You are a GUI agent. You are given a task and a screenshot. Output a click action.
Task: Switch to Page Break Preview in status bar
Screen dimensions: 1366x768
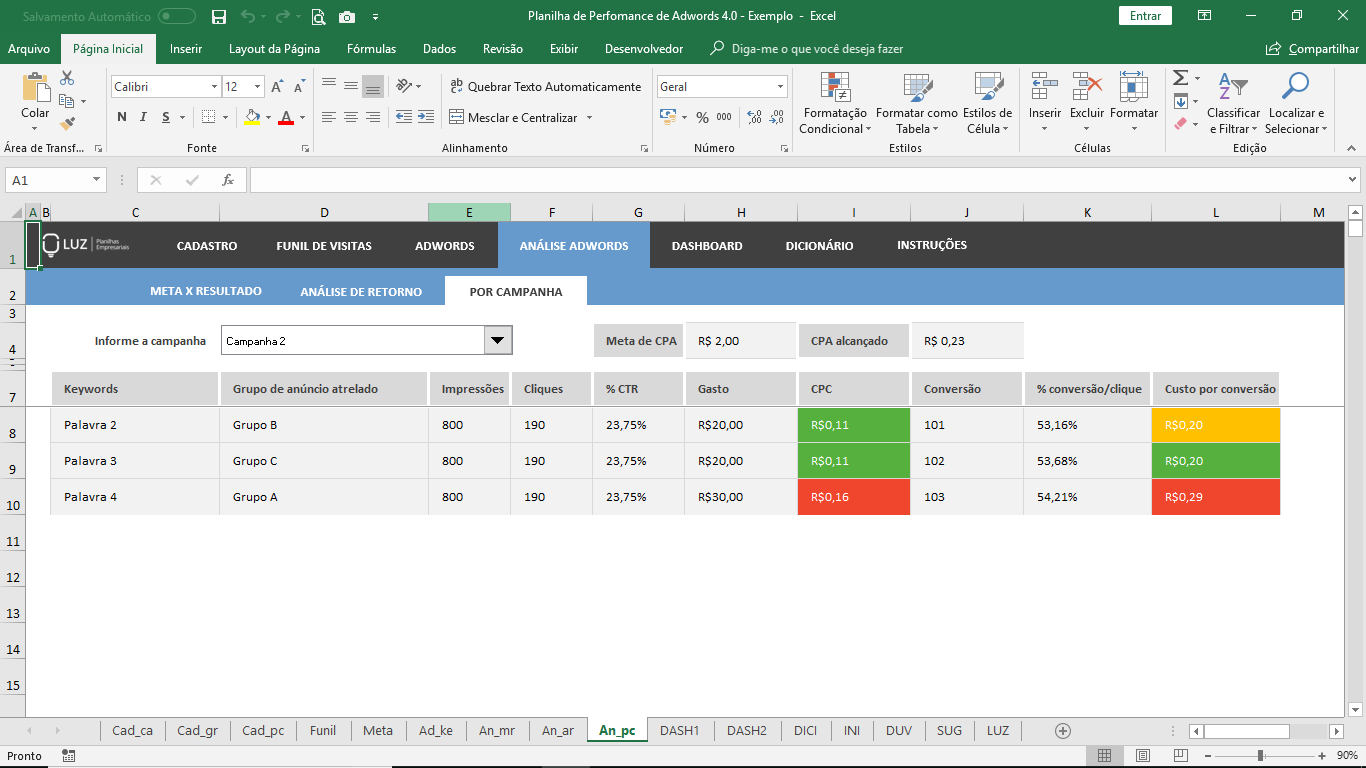click(1181, 756)
